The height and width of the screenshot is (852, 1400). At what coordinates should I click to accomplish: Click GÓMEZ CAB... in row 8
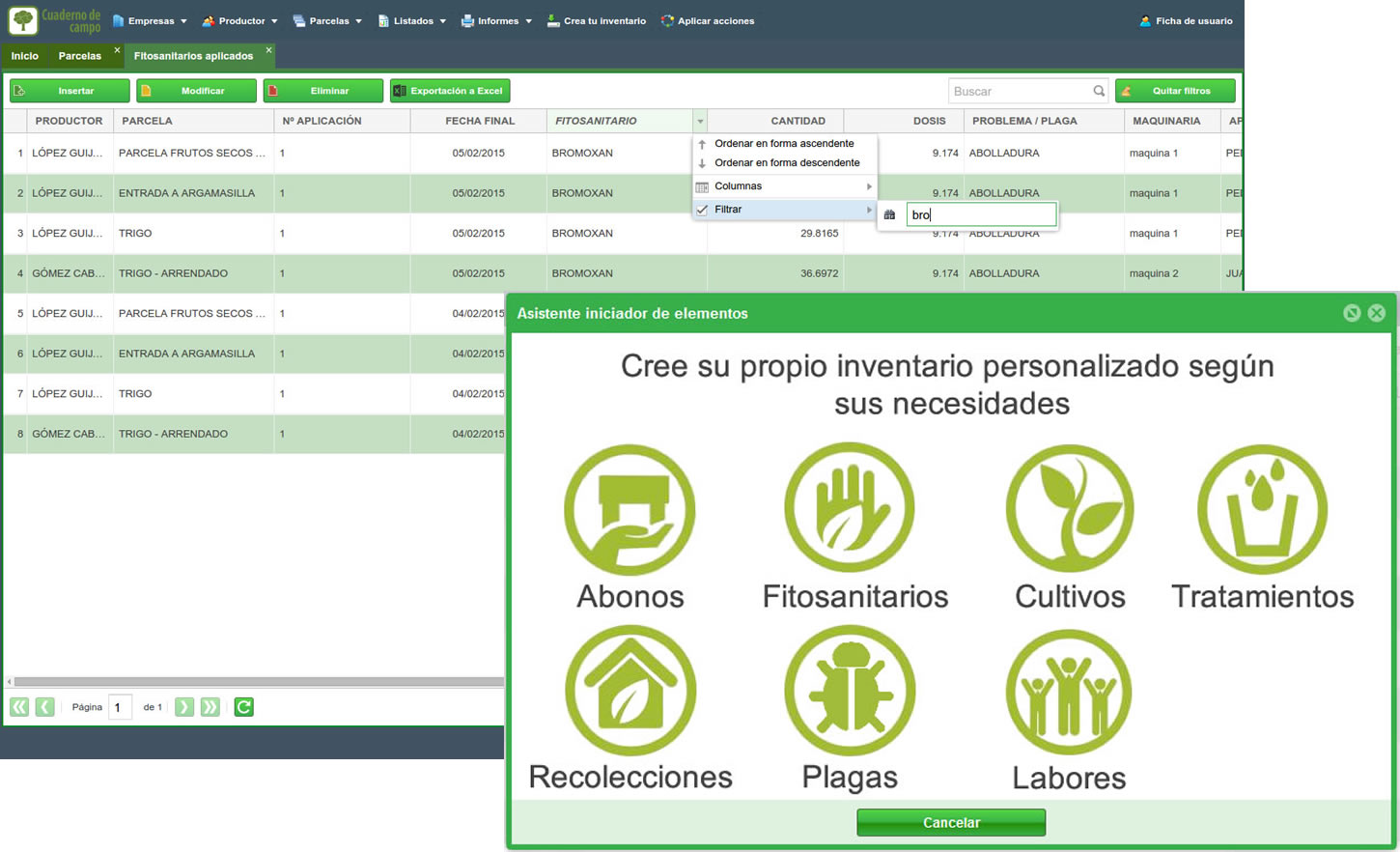point(70,434)
